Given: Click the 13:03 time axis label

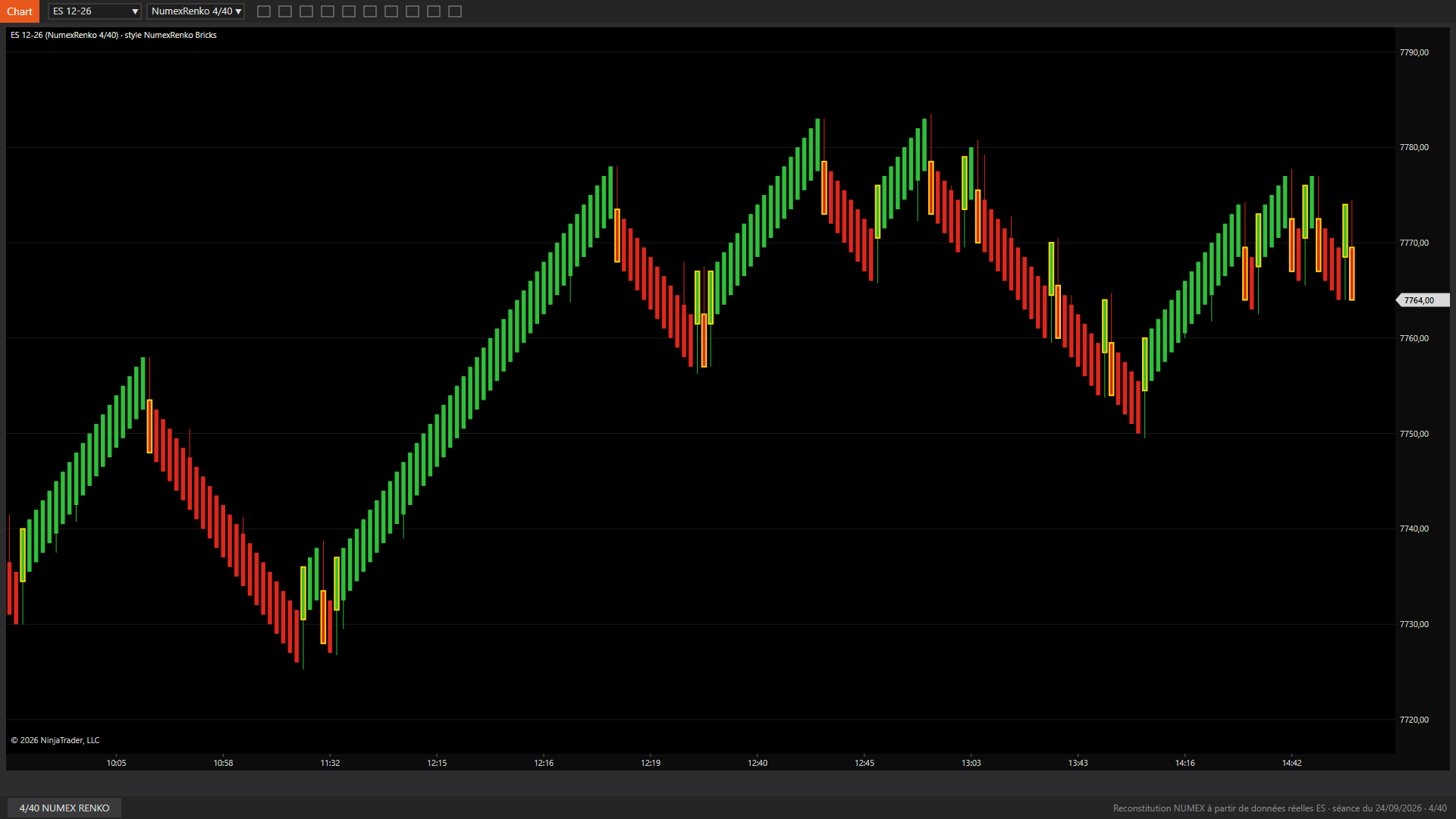Looking at the screenshot, I should [x=971, y=763].
